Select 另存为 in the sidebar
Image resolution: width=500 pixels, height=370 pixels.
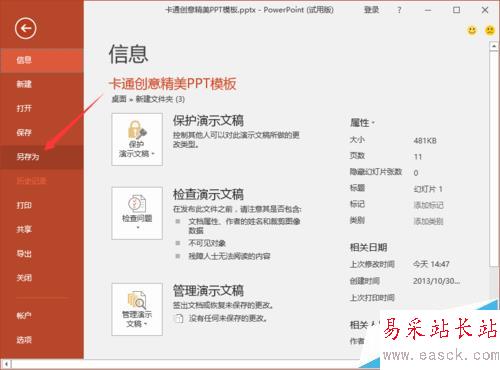pos(42,157)
